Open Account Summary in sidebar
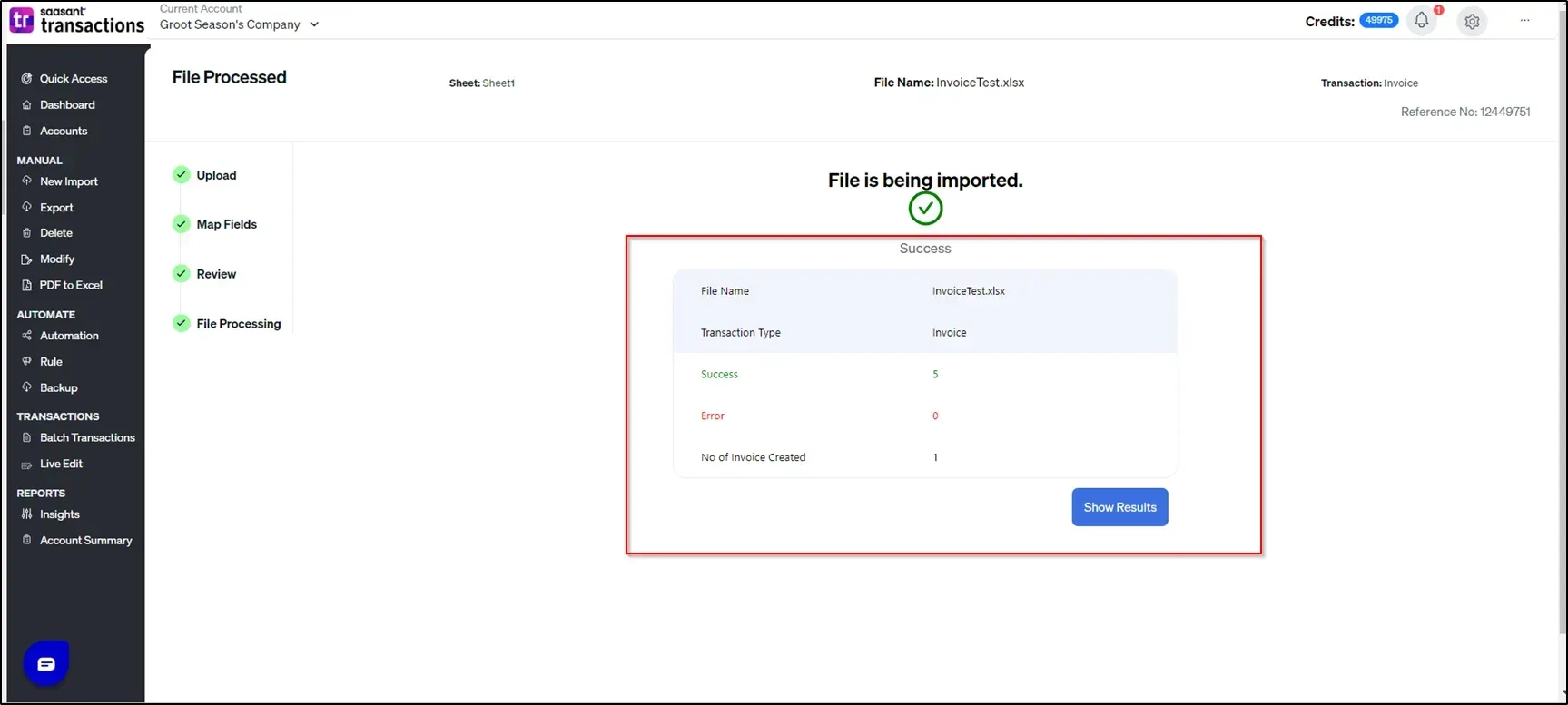Viewport: 1568px width, 705px height. point(86,540)
